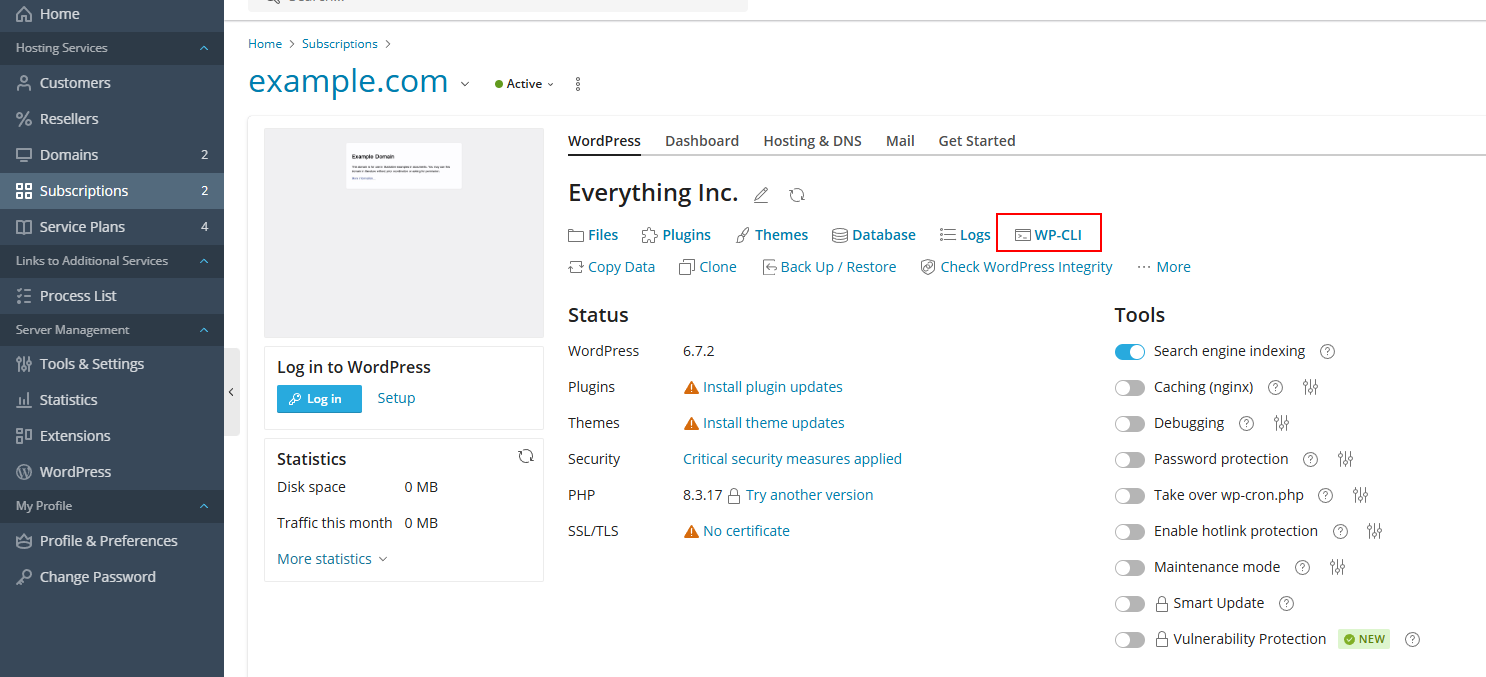
Task: Enable Password protection toggle
Action: click(x=1130, y=460)
